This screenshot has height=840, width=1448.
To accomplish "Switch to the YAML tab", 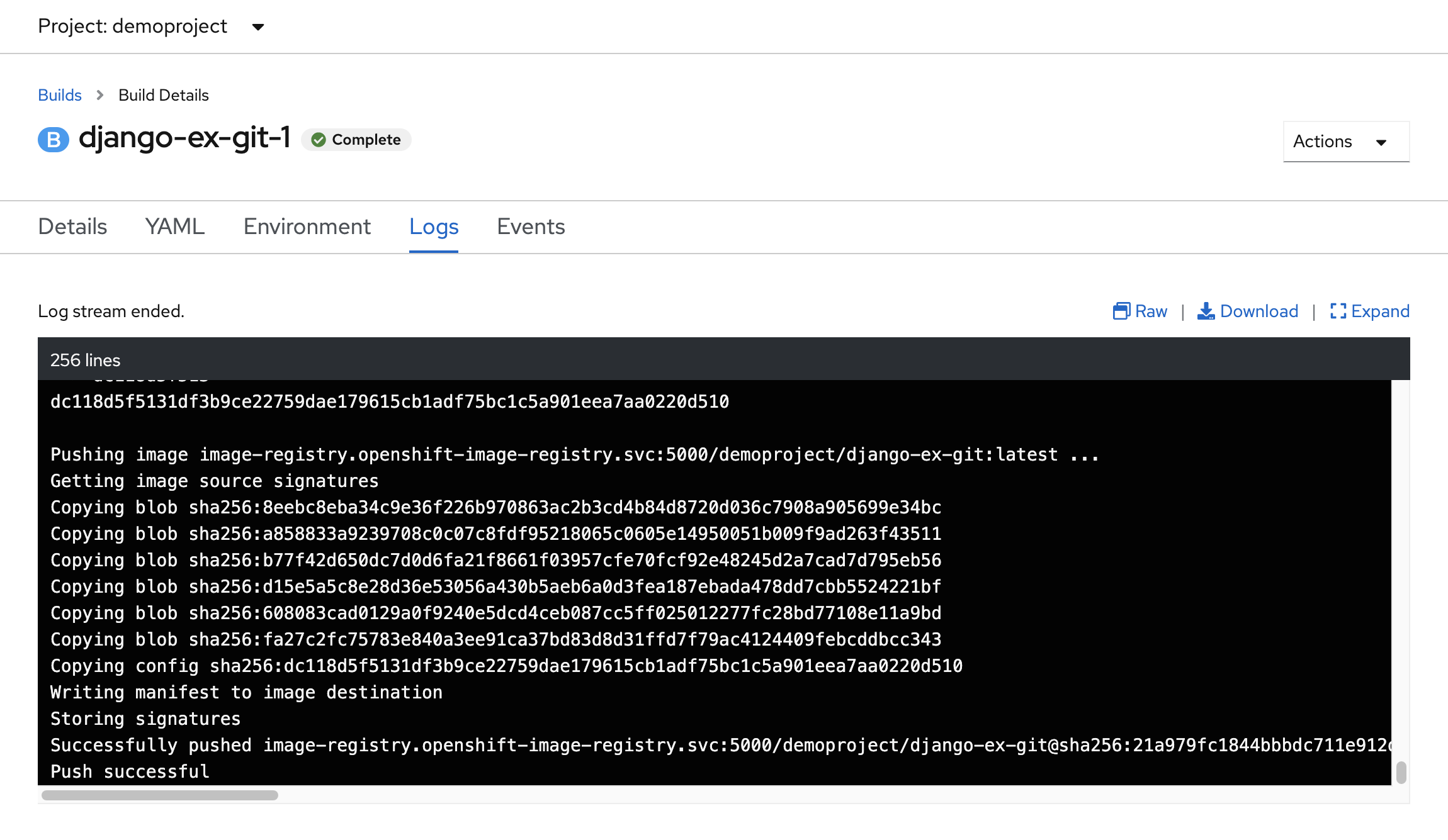I will click(x=174, y=226).
